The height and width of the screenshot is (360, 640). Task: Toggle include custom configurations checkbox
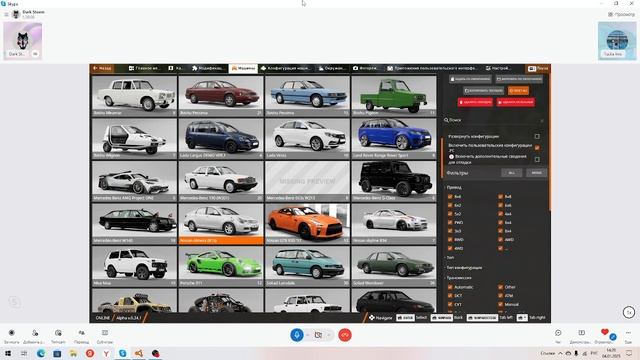pos(537,147)
